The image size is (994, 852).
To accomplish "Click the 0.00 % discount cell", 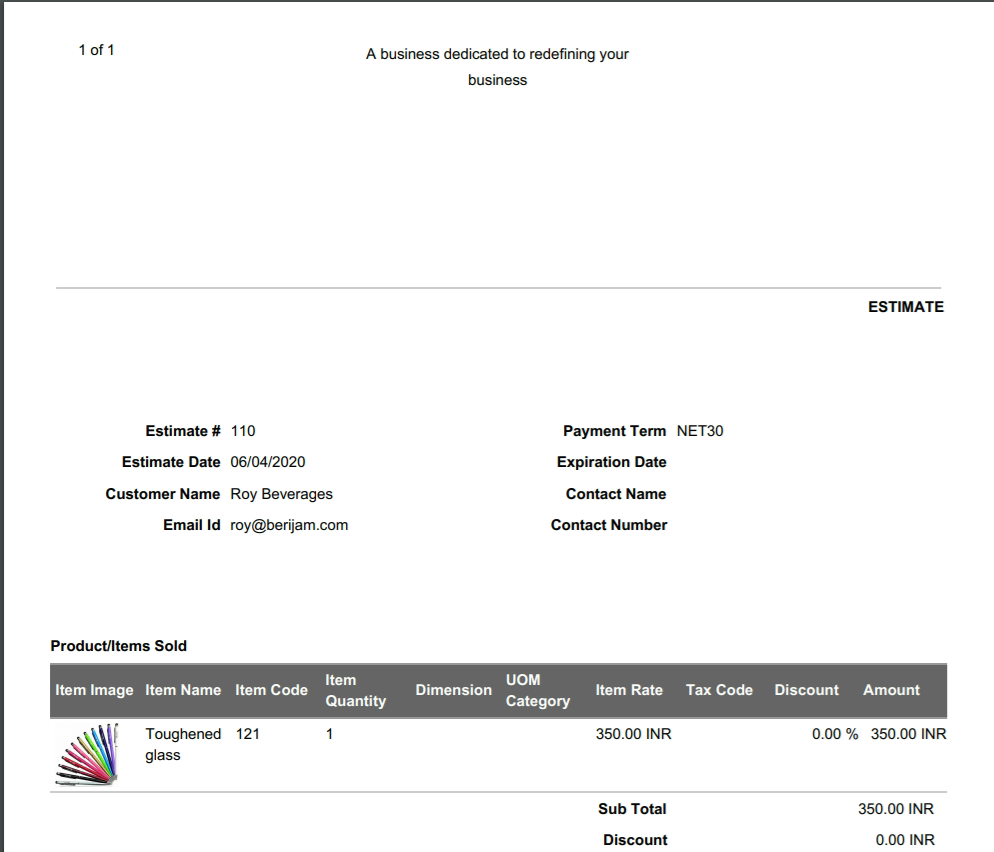I will 835,734.
